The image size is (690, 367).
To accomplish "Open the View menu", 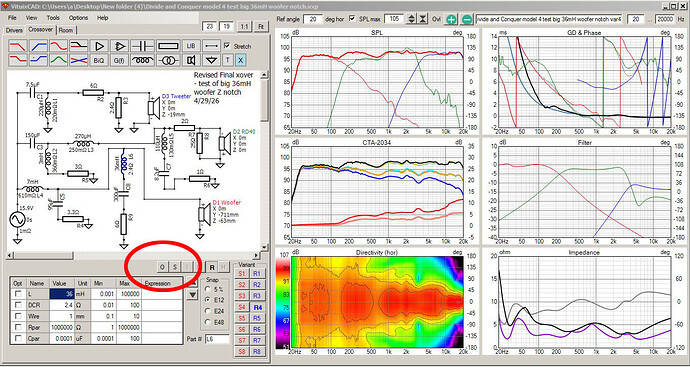I will pyautogui.click(x=32, y=18).
